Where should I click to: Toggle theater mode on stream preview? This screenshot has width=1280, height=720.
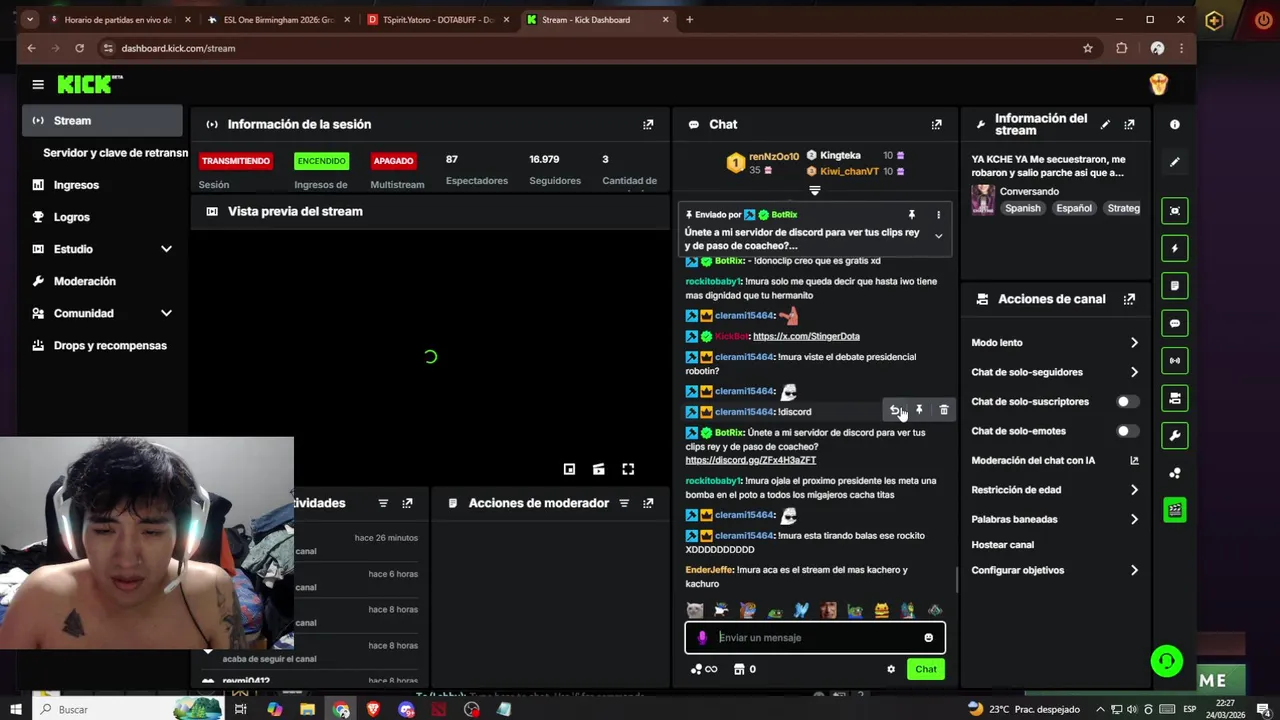(598, 469)
